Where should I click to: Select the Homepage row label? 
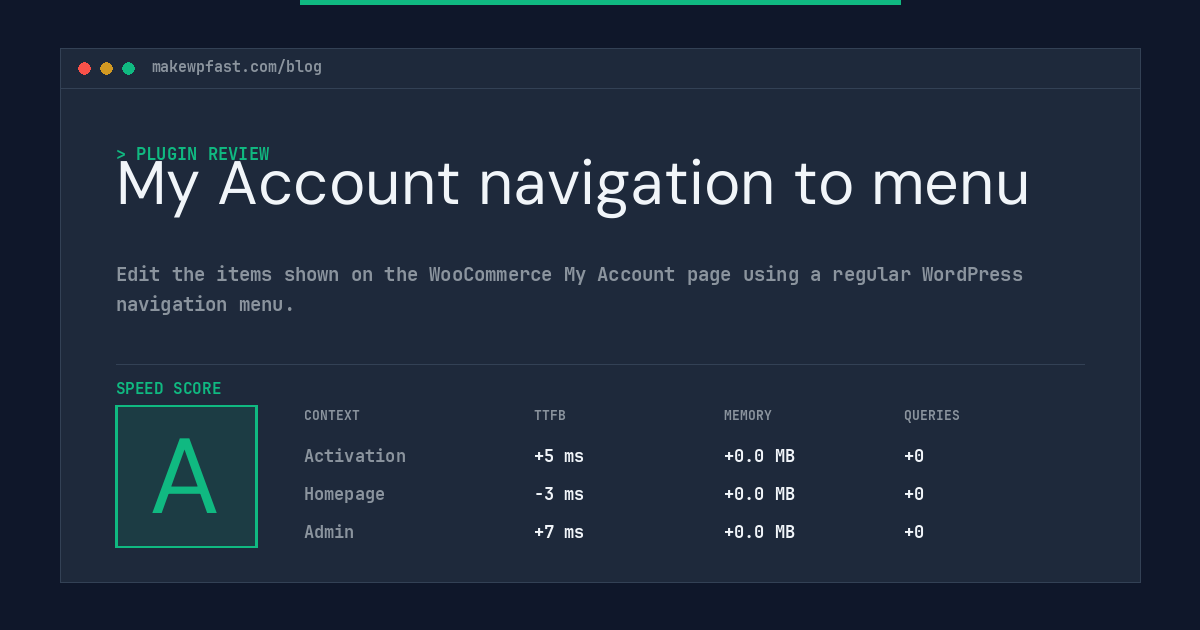tap(344, 494)
